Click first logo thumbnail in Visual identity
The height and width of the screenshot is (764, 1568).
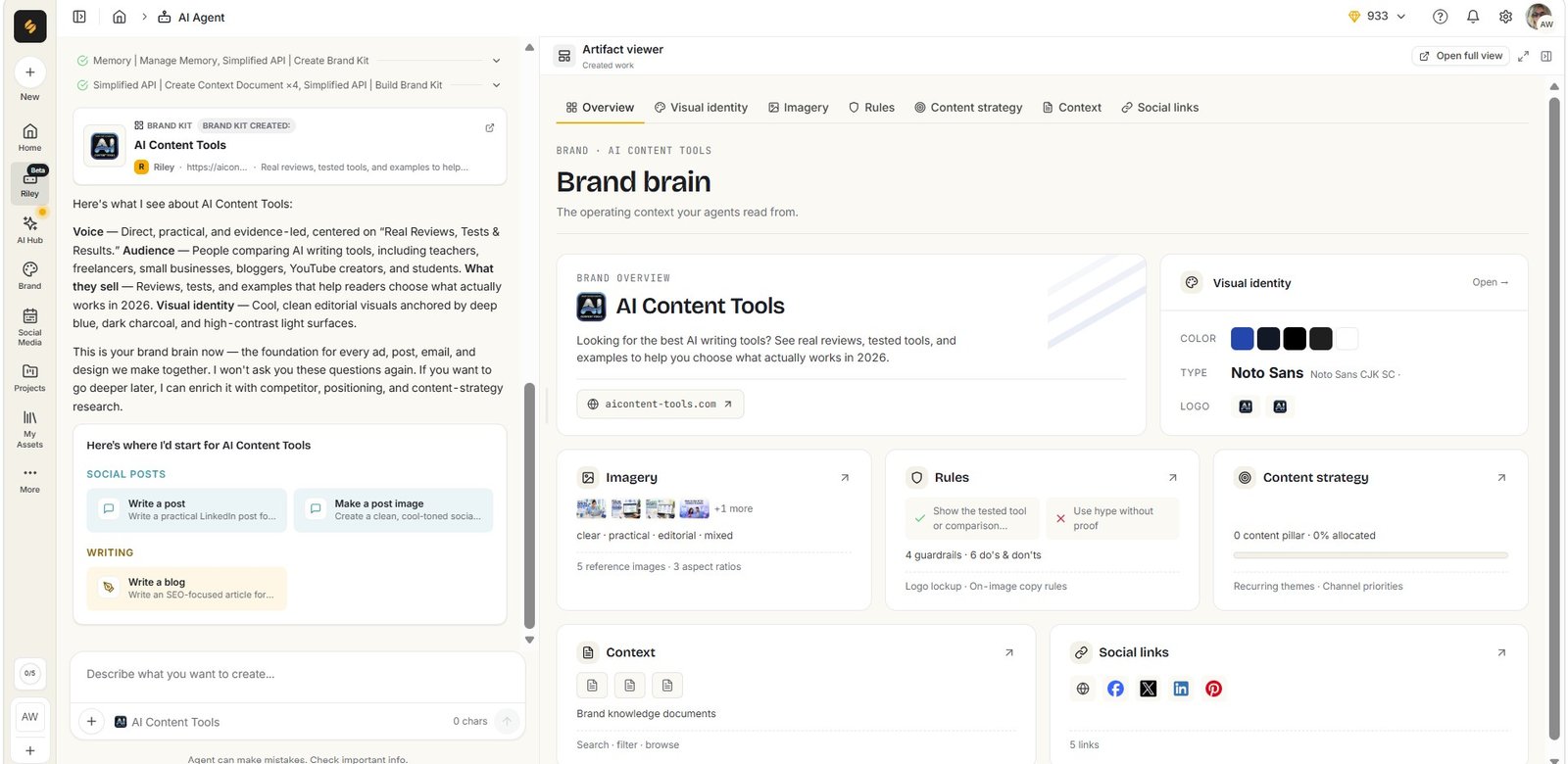pyautogui.click(x=1246, y=406)
